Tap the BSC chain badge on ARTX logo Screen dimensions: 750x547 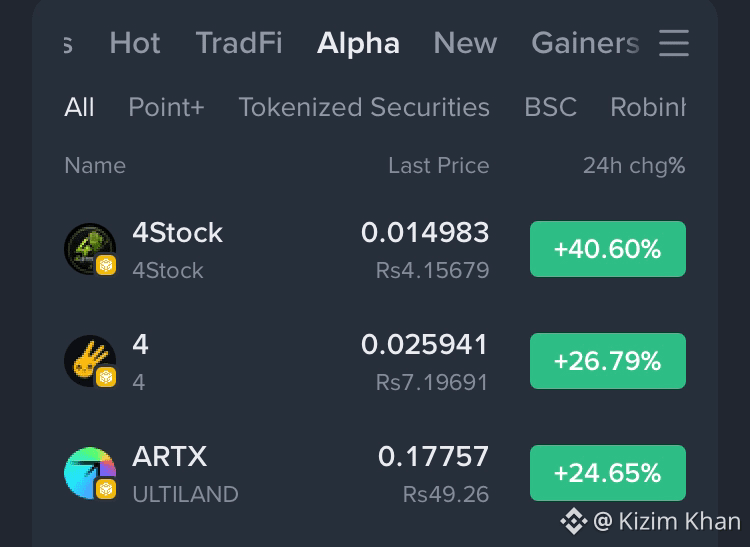pyautogui.click(x=106, y=489)
